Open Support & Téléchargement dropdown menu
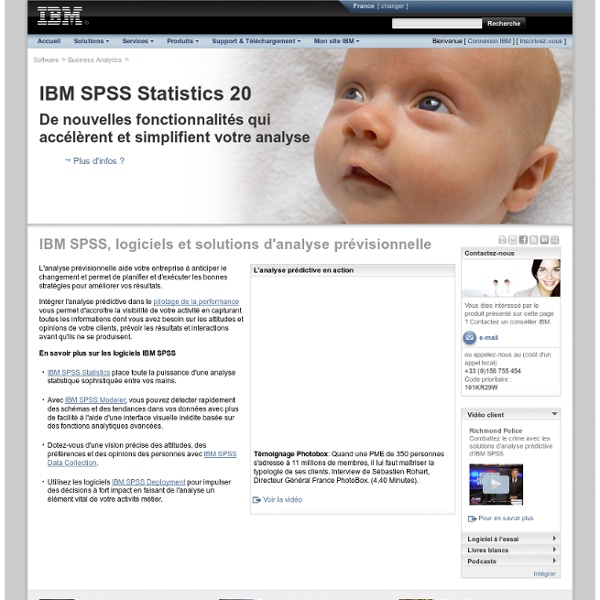The height and width of the screenshot is (600, 600). pos(256,41)
